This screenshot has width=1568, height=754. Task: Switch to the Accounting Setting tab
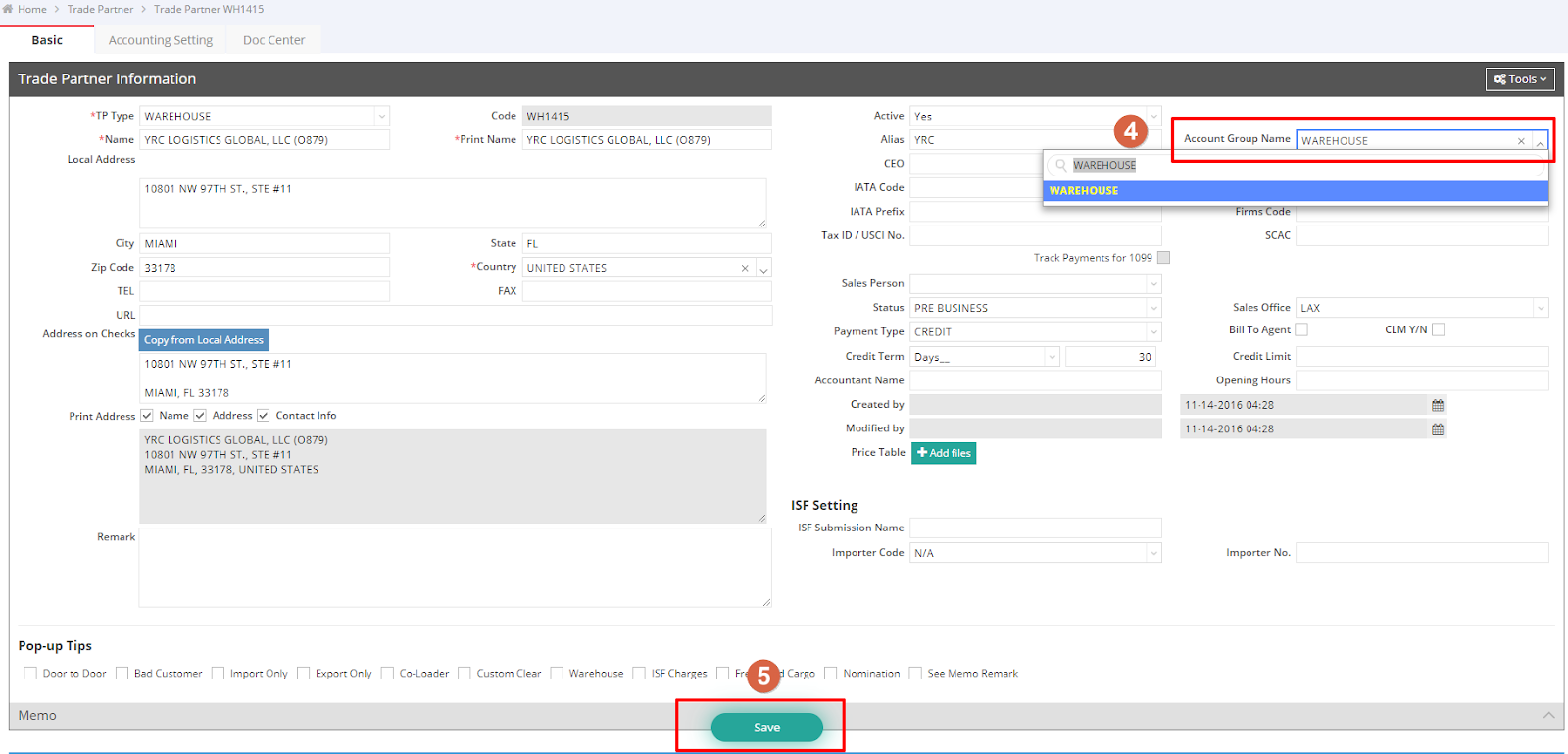pyautogui.click(x=161, y=40)
